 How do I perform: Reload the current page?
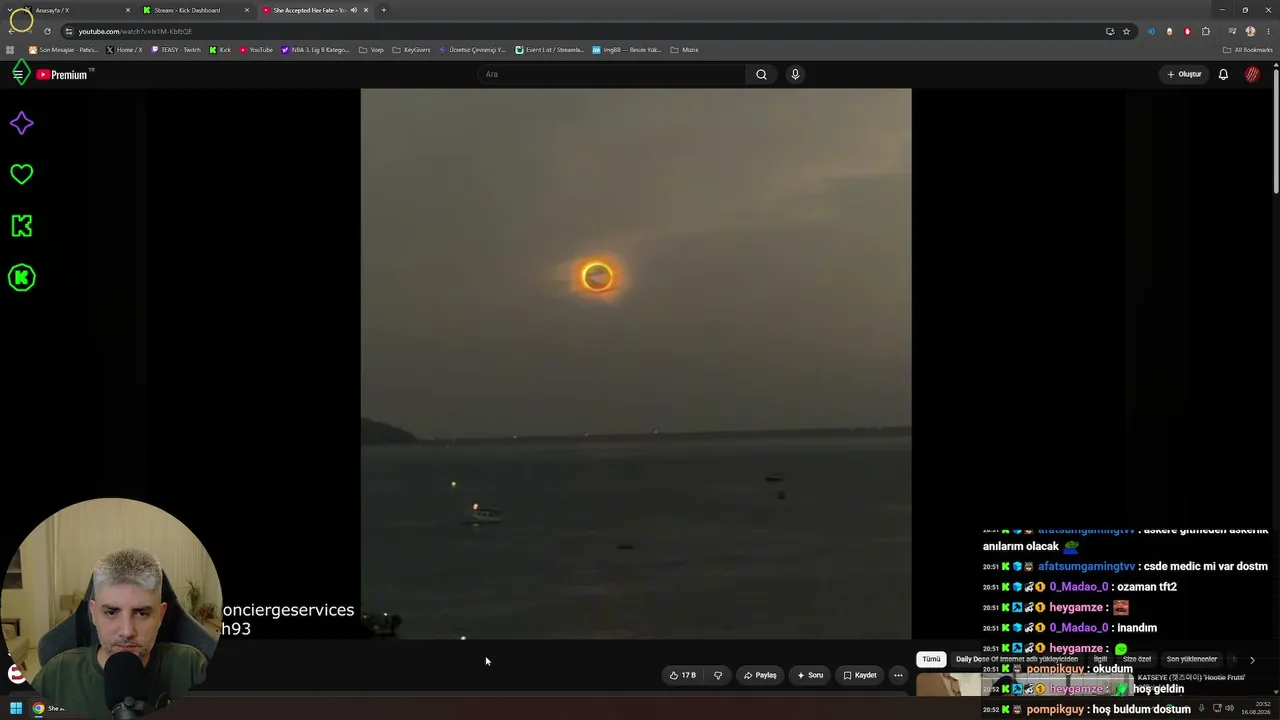coord(47,31)
